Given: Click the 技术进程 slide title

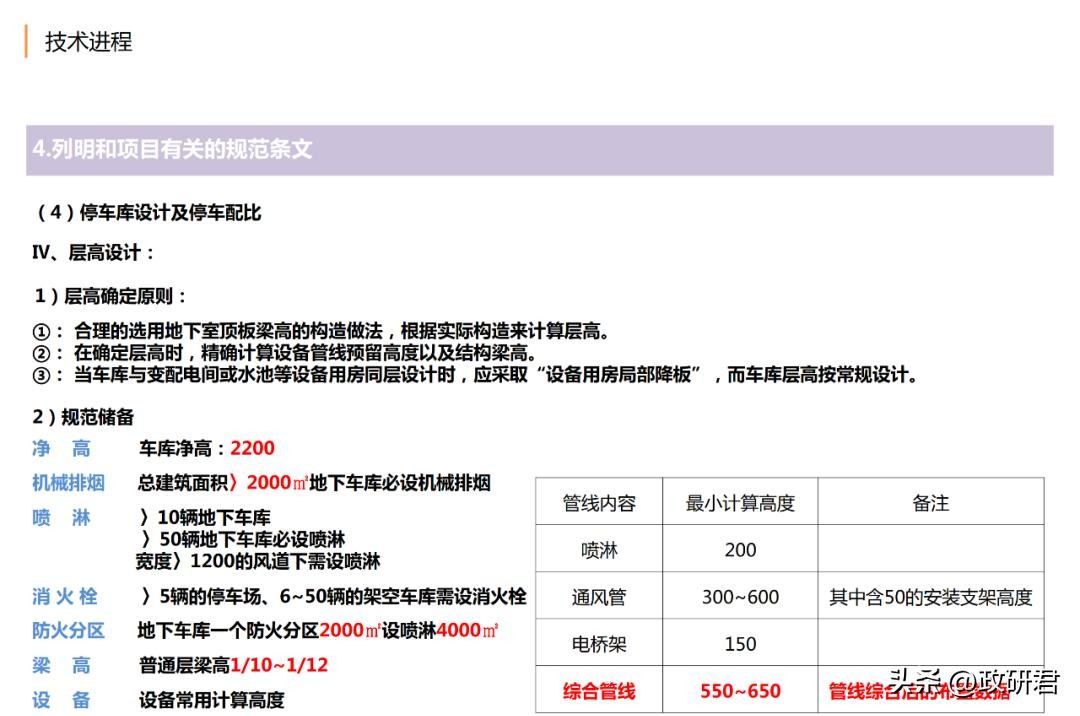Looking at the screenshot, I should point(88,42).
